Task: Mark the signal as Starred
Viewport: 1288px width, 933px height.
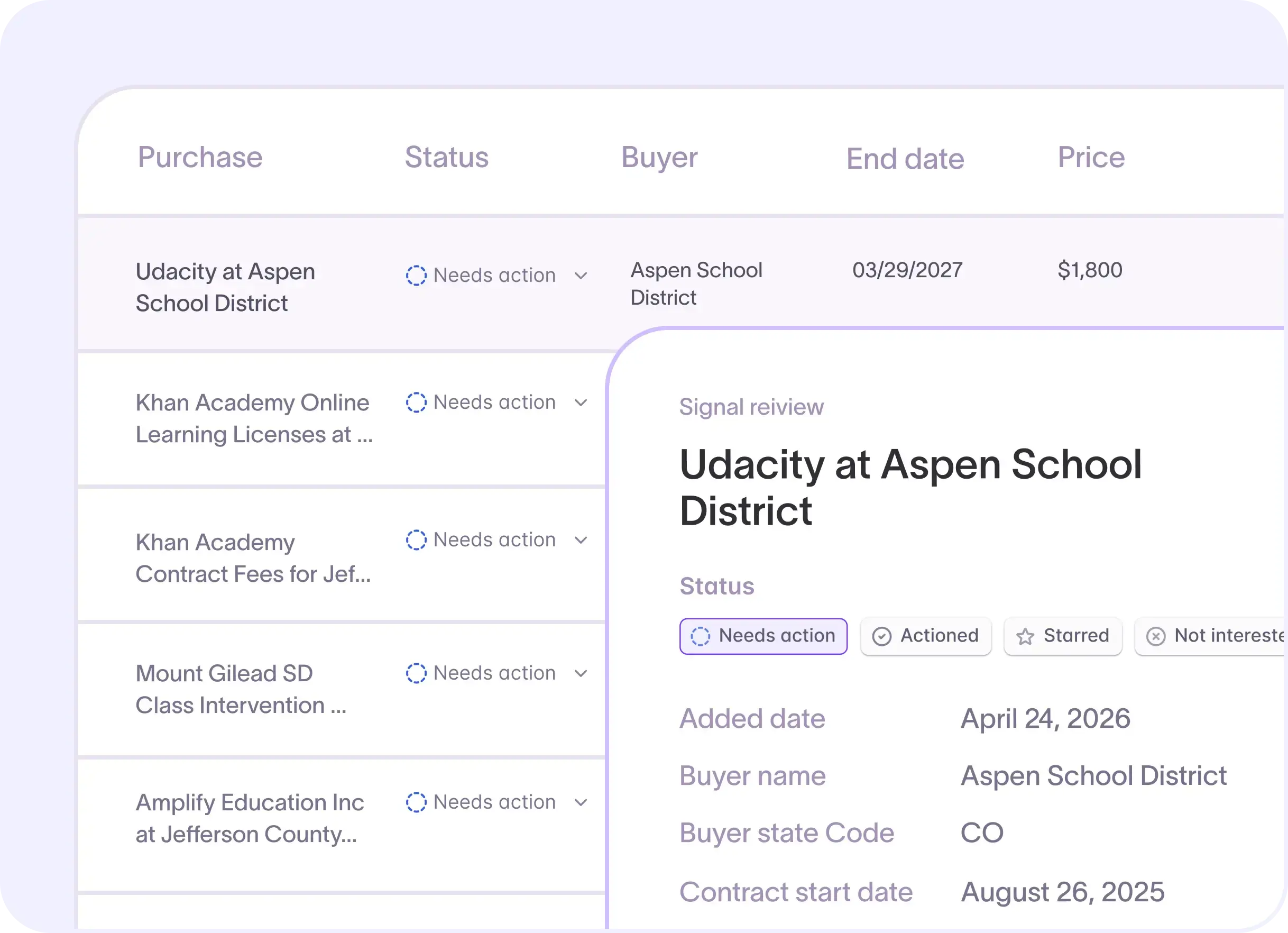Action: click(1063, 636)
